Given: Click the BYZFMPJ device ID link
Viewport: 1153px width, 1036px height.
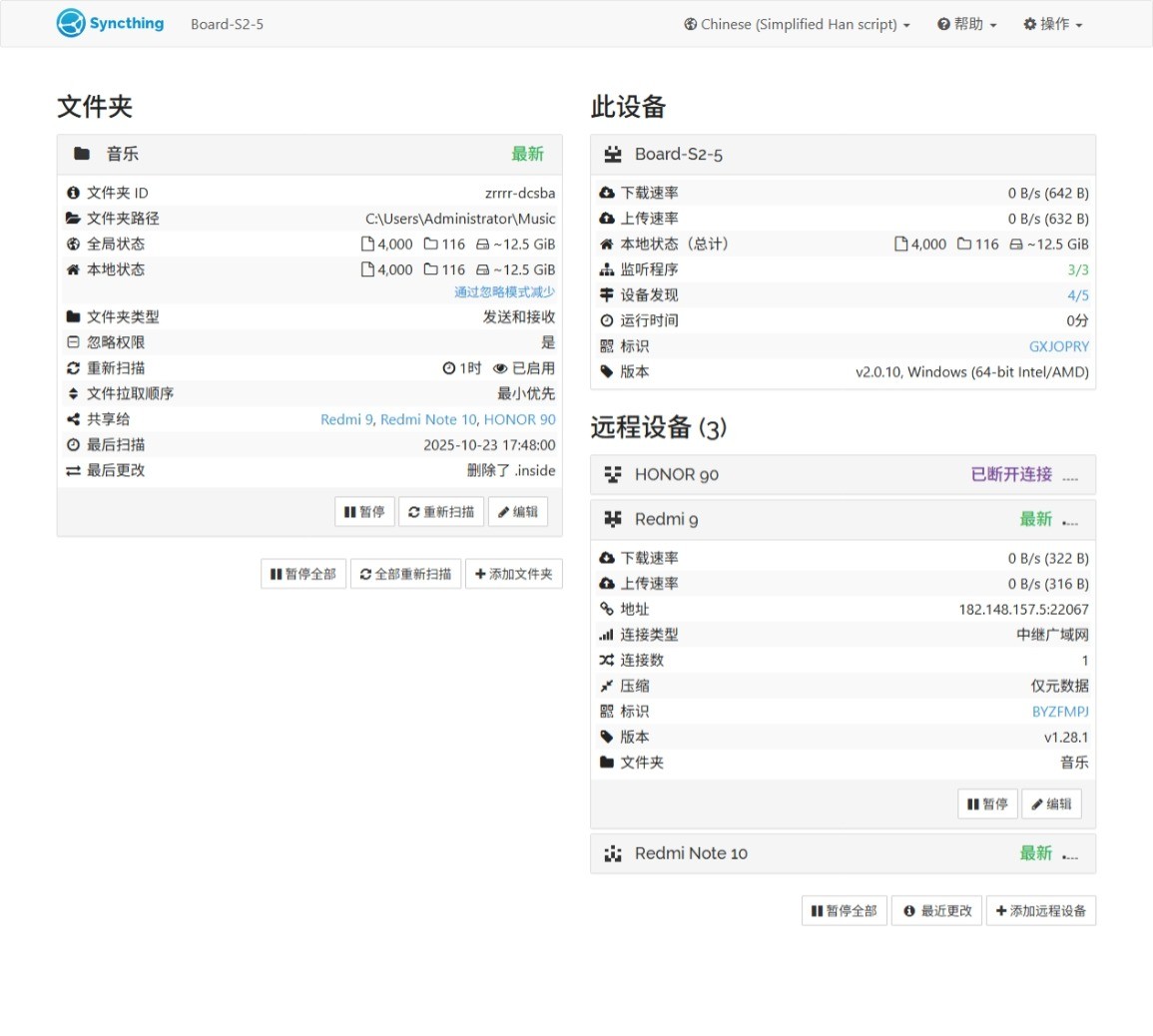Looking at the screenshot, I should 1060,712.
